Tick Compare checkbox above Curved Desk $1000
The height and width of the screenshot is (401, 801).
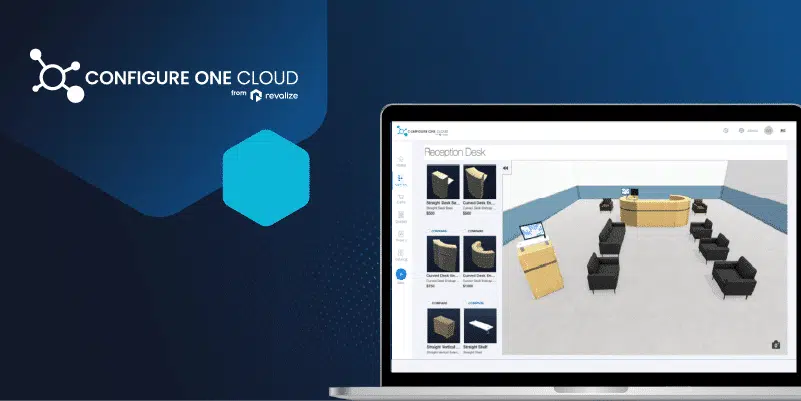point(465,231)
